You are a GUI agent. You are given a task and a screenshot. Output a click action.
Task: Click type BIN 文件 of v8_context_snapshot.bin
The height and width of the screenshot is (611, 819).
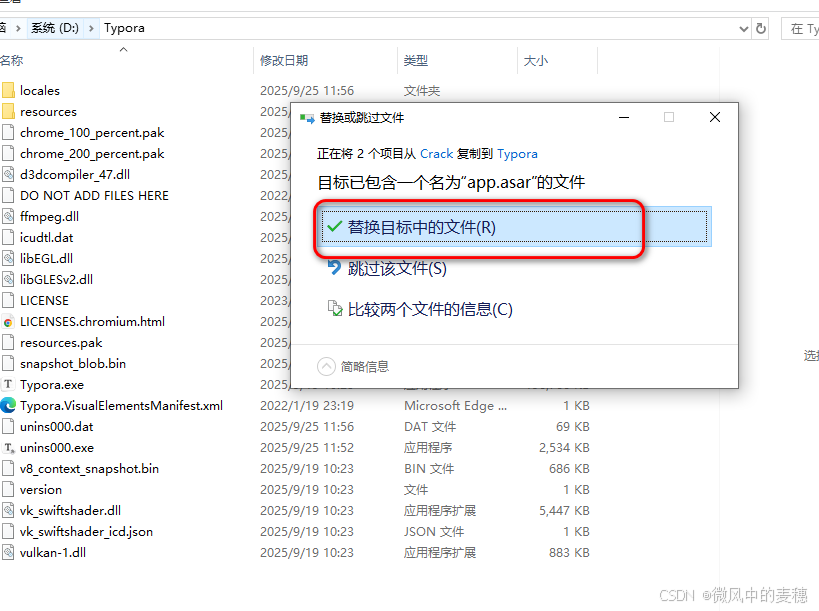pyautogui.click(x=428, y=468)
